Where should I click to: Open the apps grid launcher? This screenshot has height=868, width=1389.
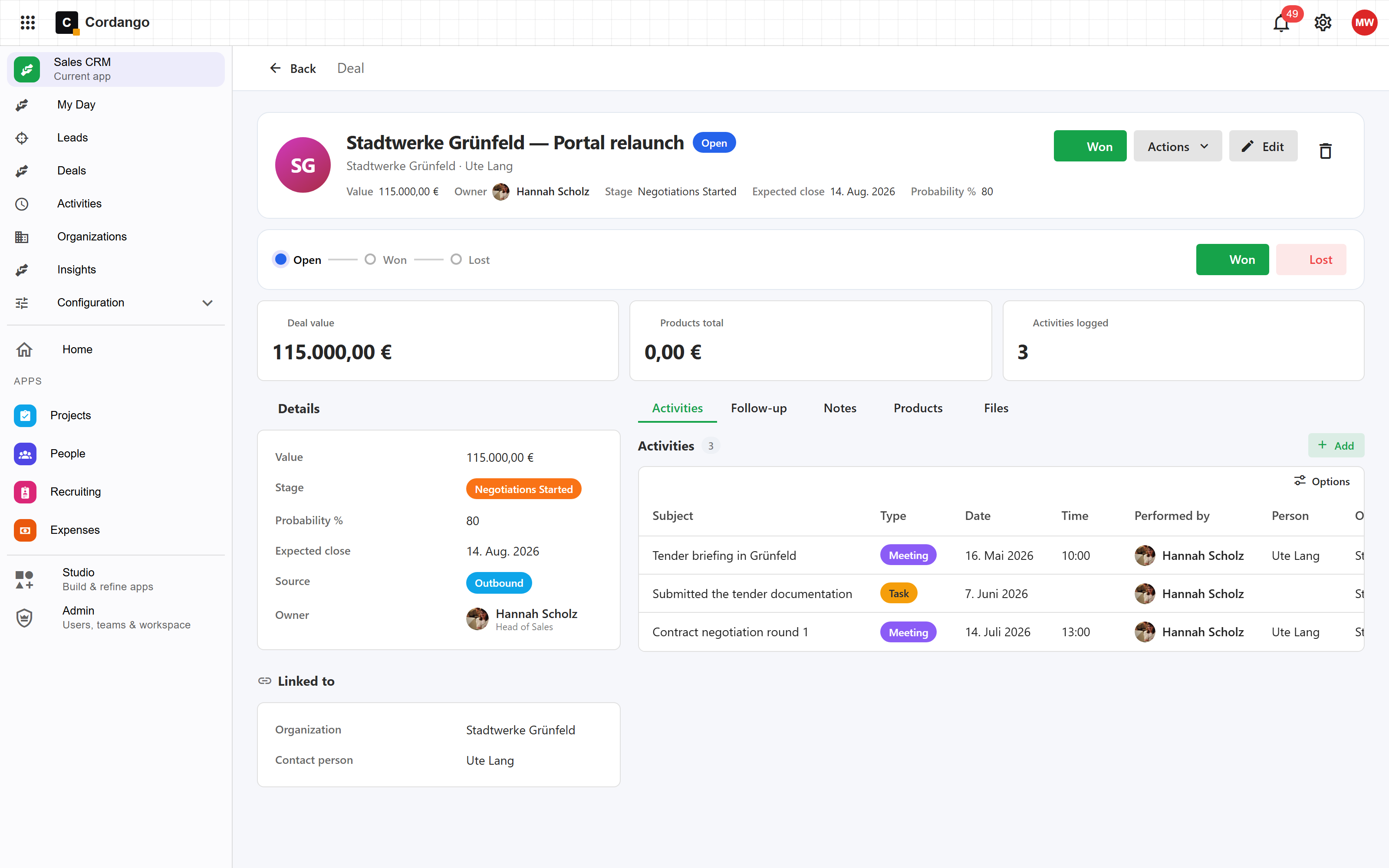27,23
